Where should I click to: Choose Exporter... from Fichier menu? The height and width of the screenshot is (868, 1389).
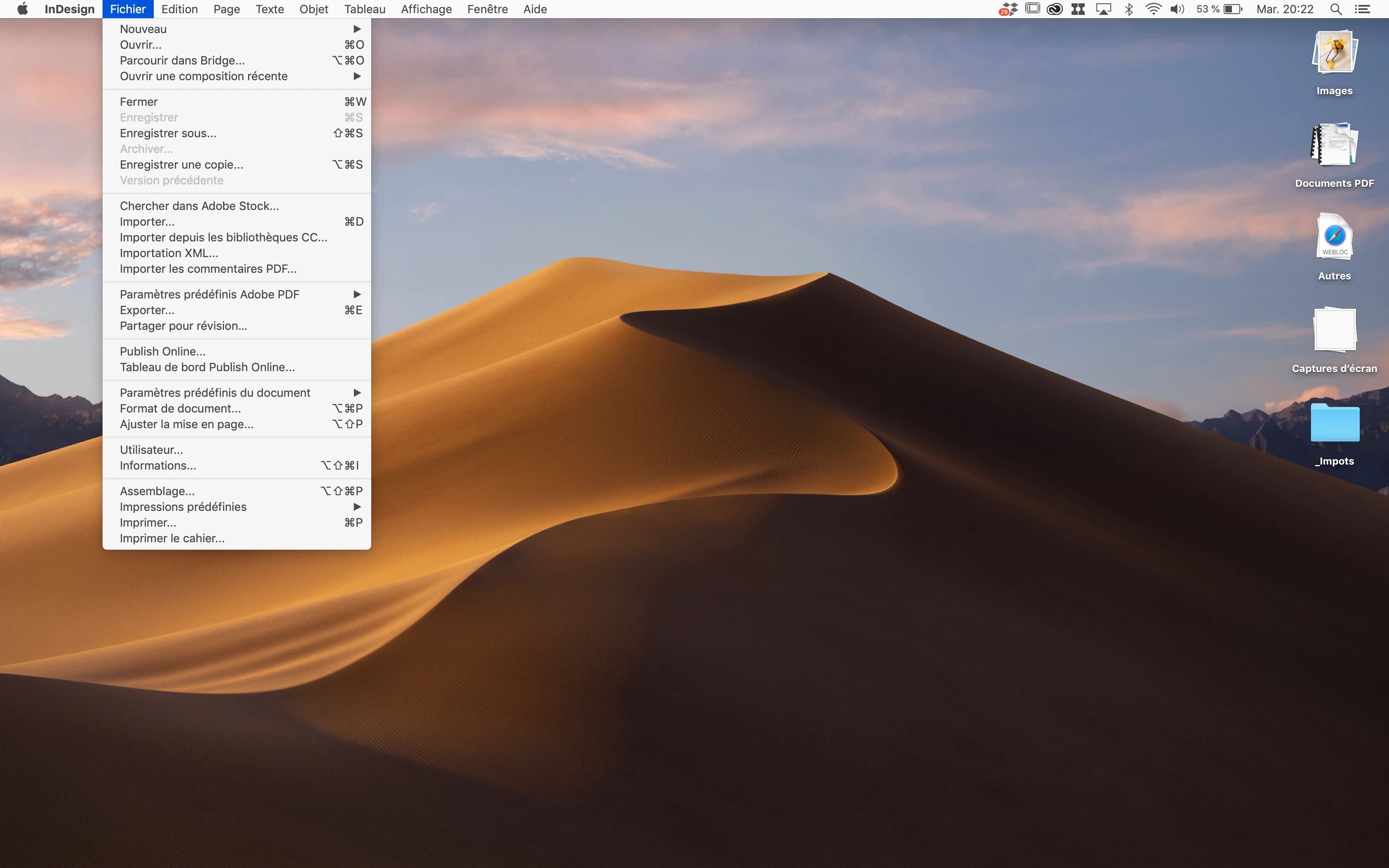pos(148,310)
